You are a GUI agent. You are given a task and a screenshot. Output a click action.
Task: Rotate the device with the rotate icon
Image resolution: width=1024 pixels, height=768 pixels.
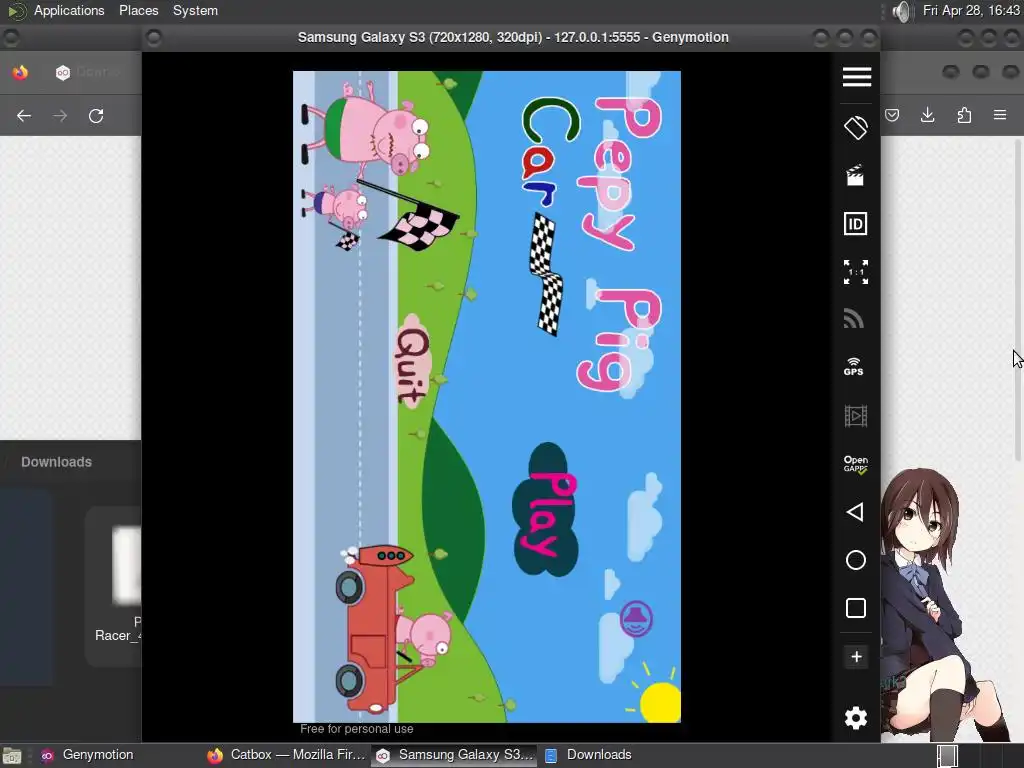856,127
